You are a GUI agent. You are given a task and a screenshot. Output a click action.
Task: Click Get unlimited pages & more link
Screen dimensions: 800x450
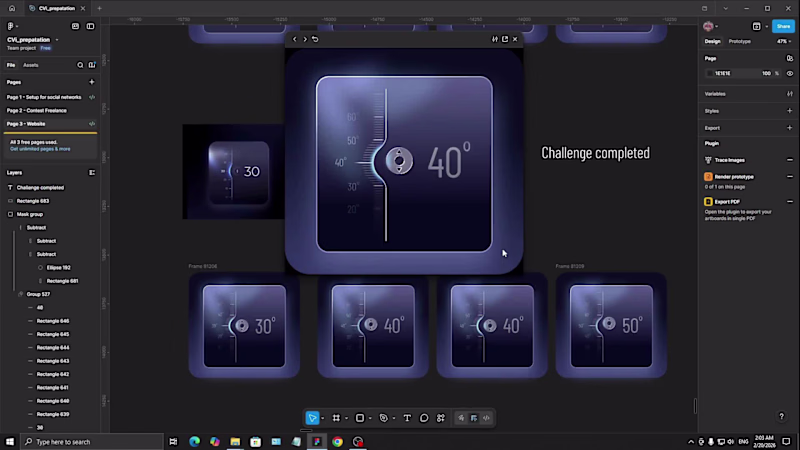[x=40, y=149]
